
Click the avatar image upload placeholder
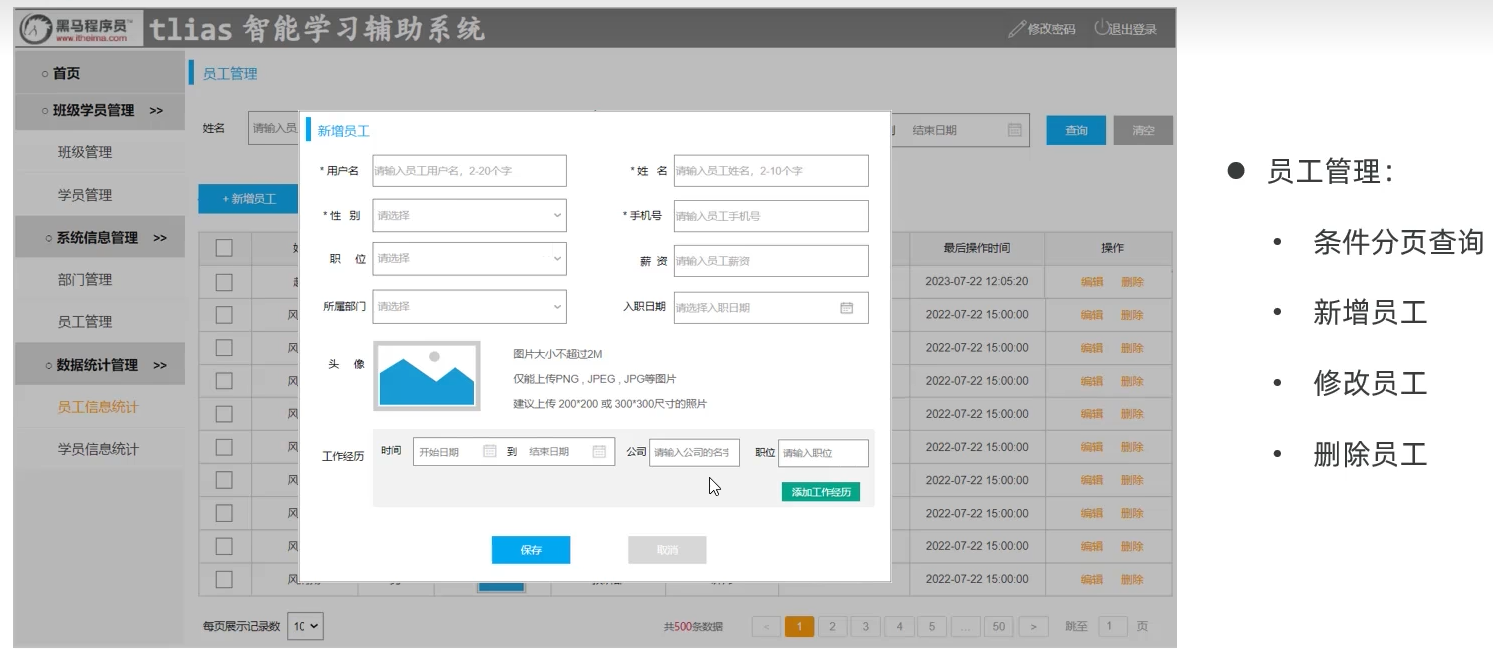pyautogui.click(x=427, y=376)
